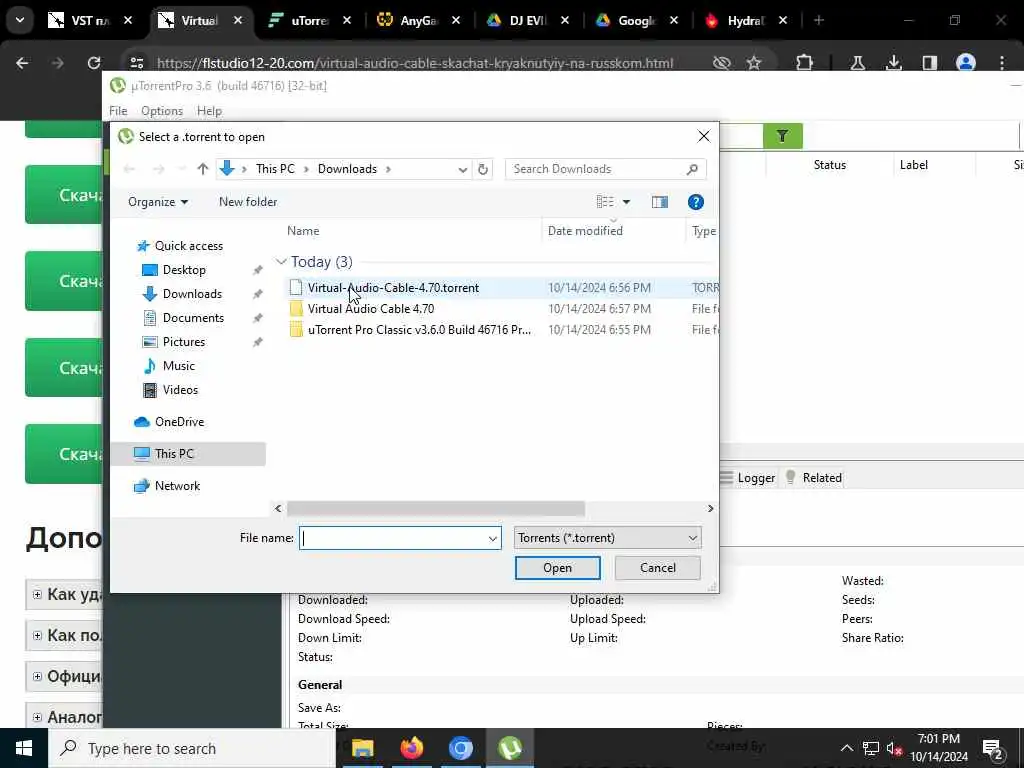Expand address bar history dropdown
The height and width of the screenshot is (768, 1024).
click(x=462, y=169)
